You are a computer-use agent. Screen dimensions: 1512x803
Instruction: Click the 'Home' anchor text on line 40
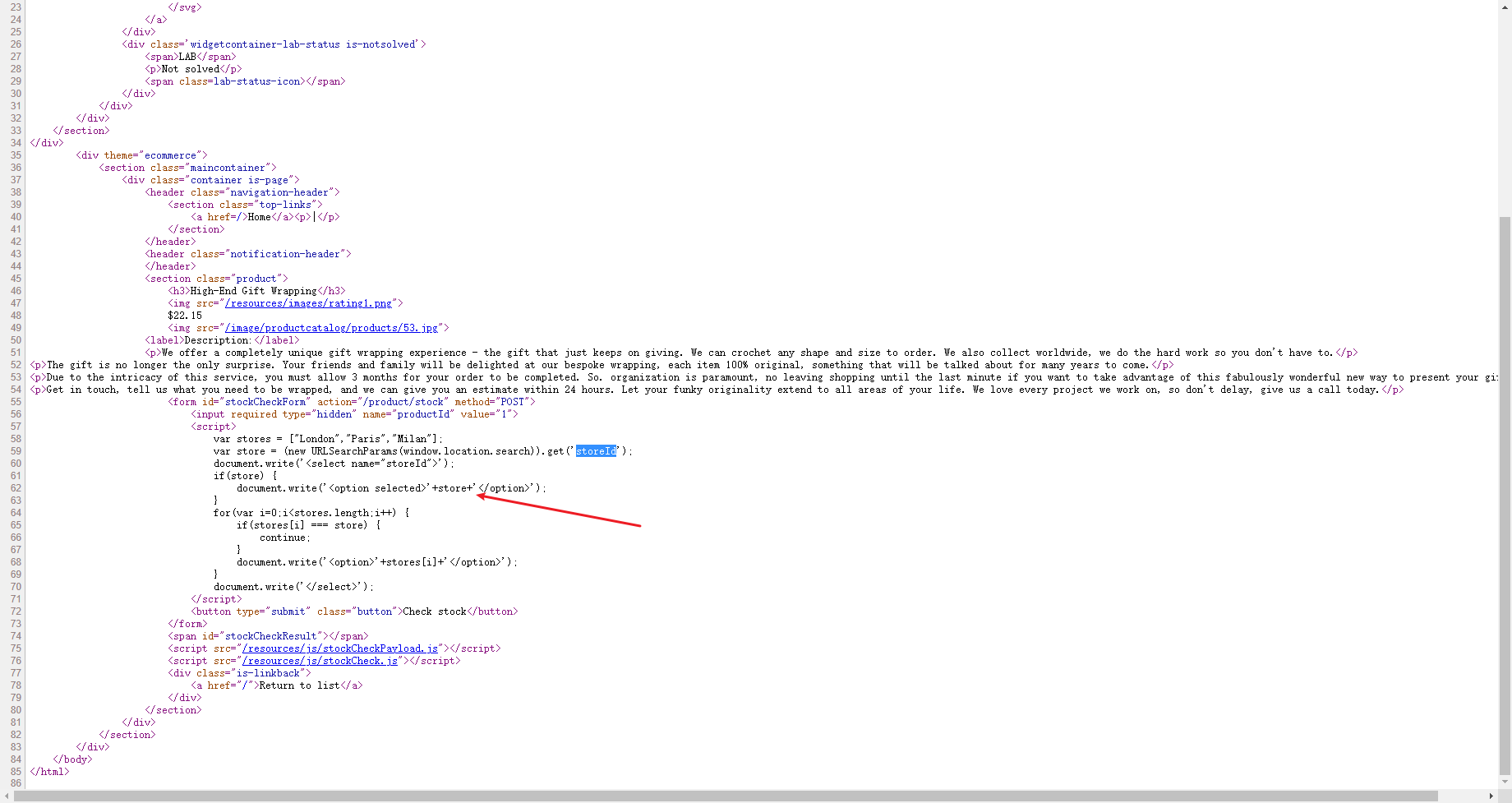point(259,217)
